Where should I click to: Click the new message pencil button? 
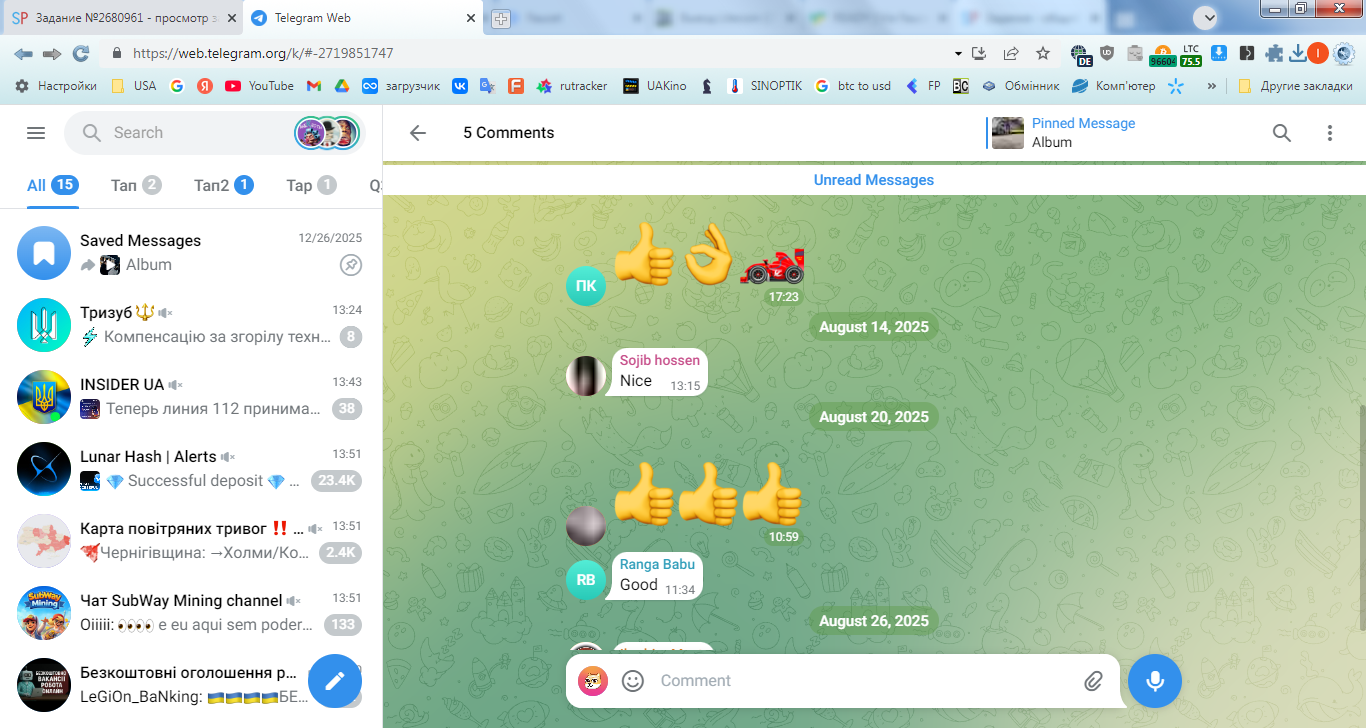pyautogui.click(x=335, y=681)
